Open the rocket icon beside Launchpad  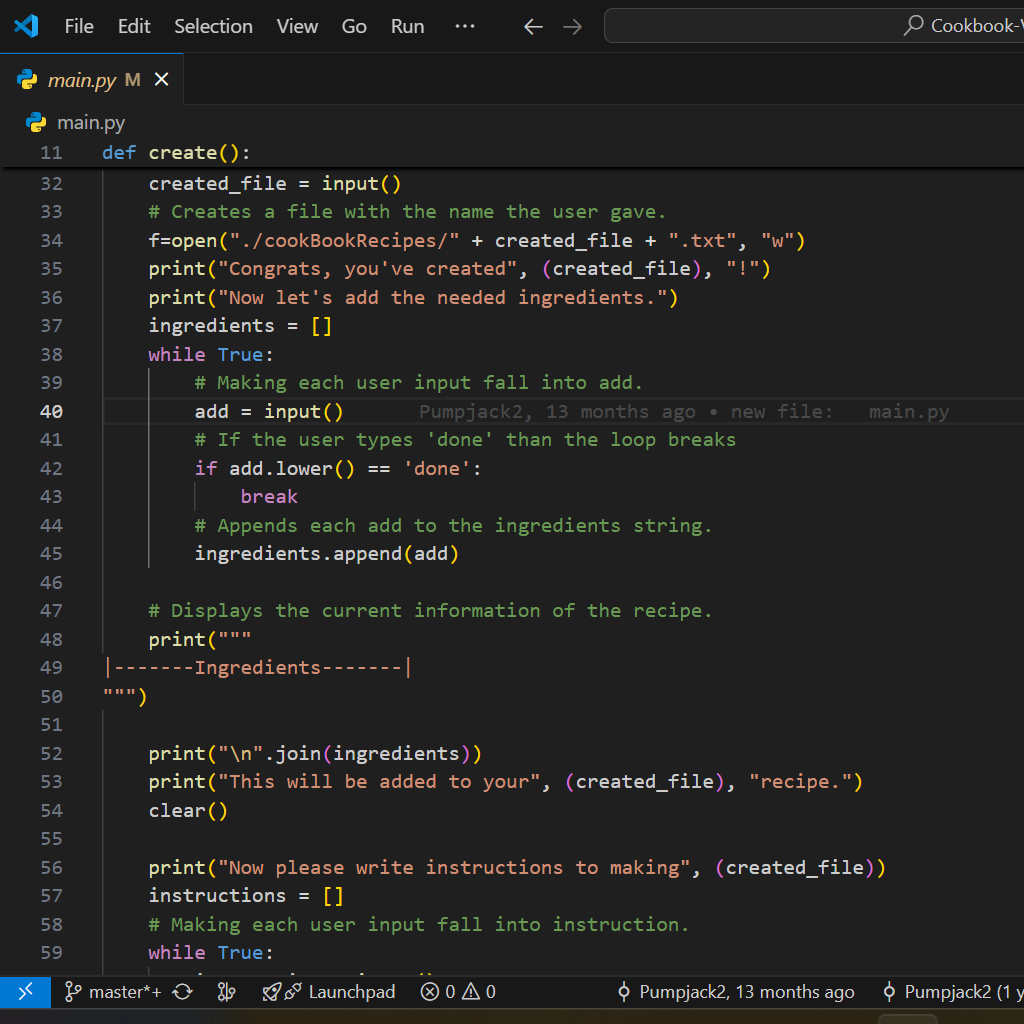pos(272,992)
